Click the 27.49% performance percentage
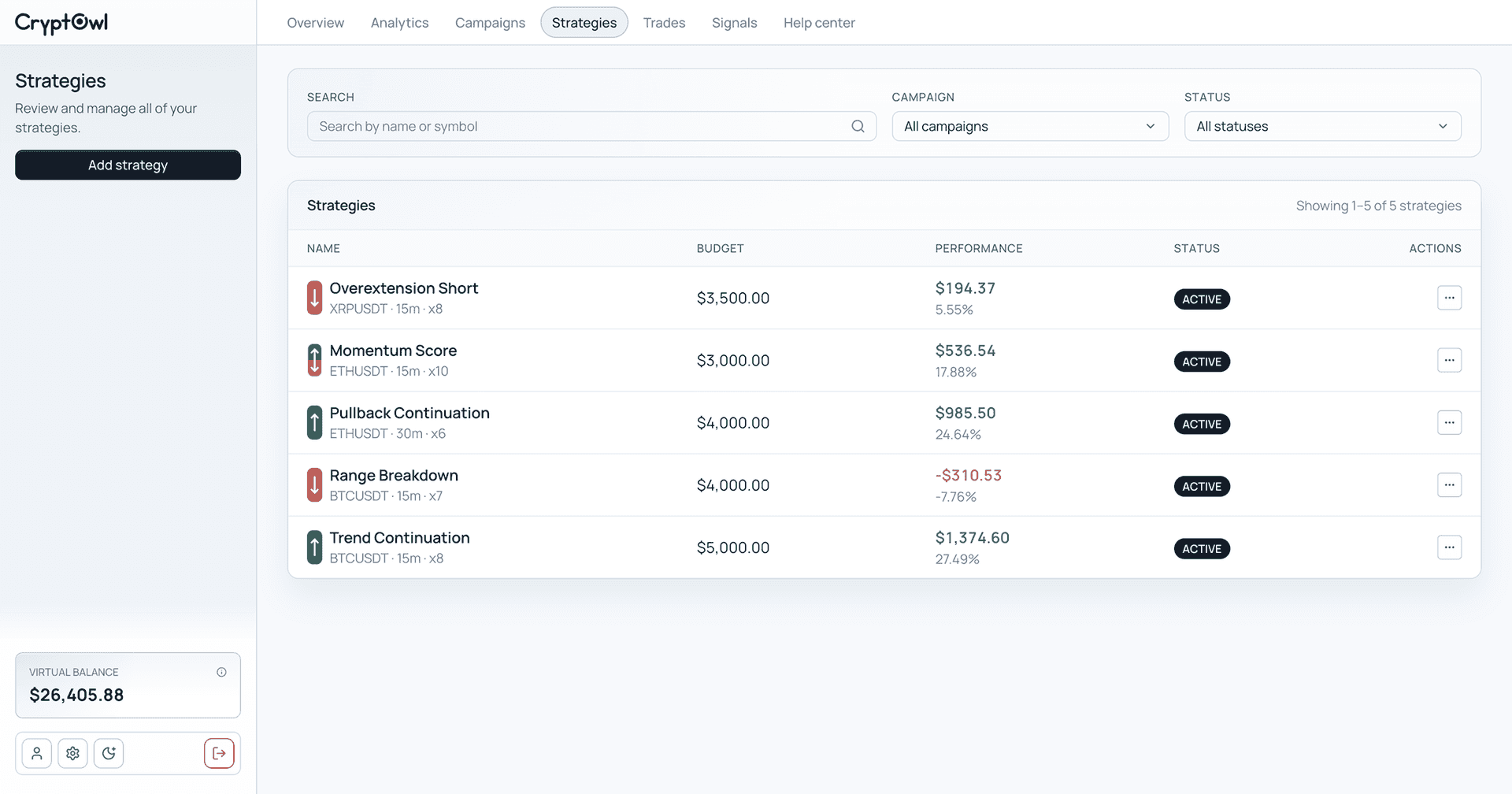This screenshot has height=794, width=1512. 958,559
